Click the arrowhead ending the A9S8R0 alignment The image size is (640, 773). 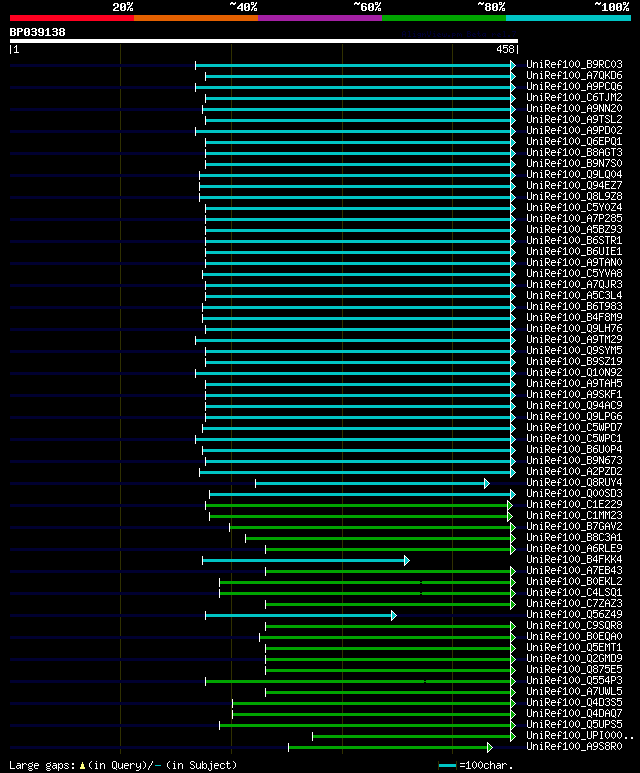pos(490,748)
